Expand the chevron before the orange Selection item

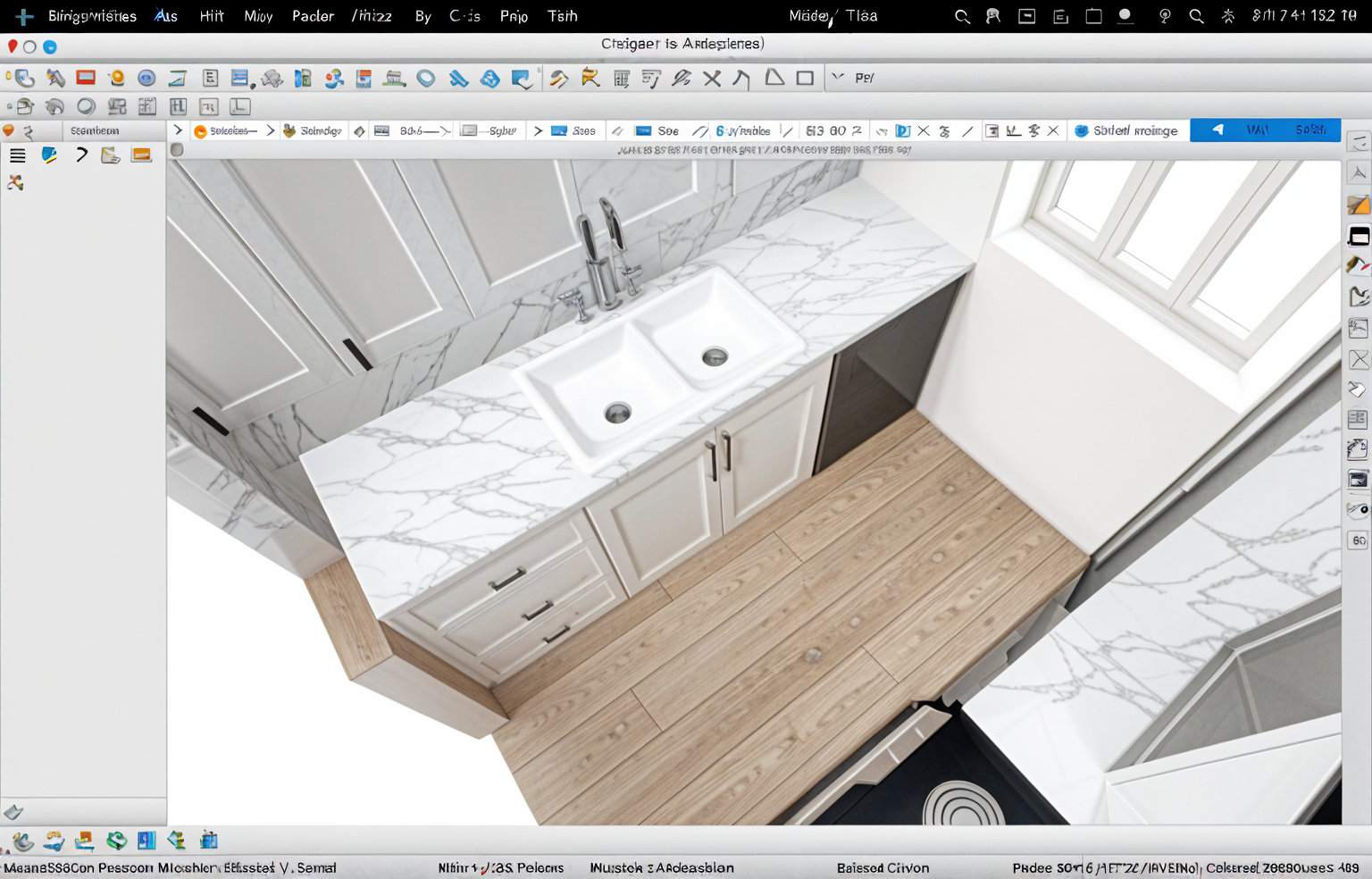(x=179, y=130)
